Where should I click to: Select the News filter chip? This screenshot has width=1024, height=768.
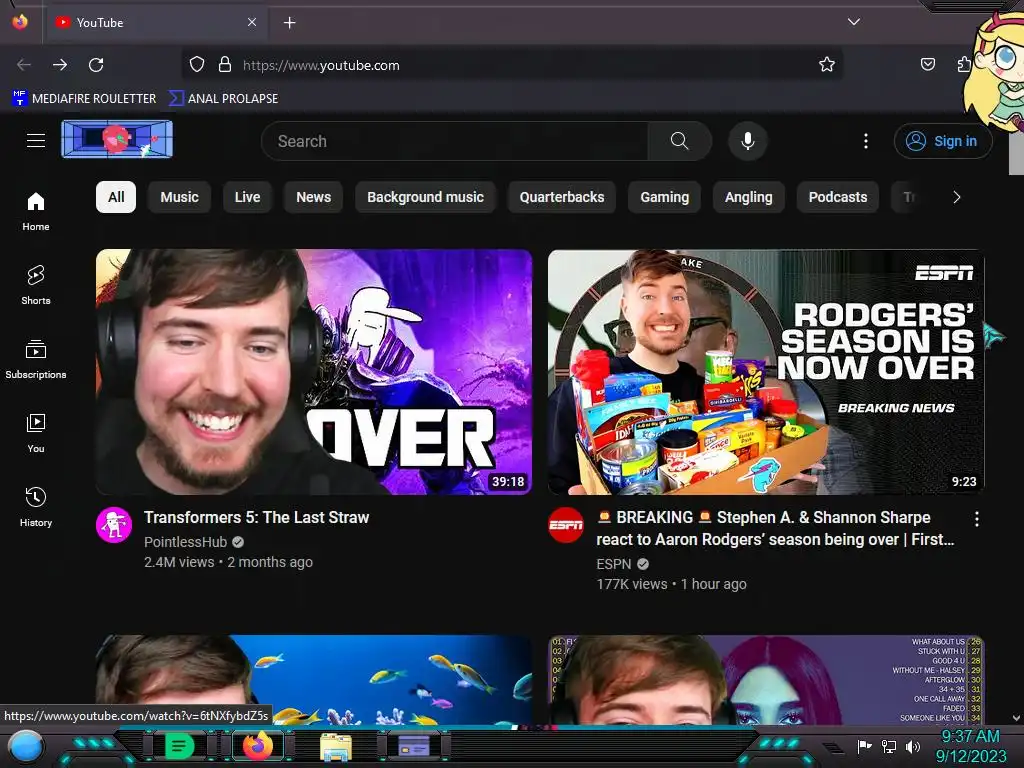click(x=313, y=197)
